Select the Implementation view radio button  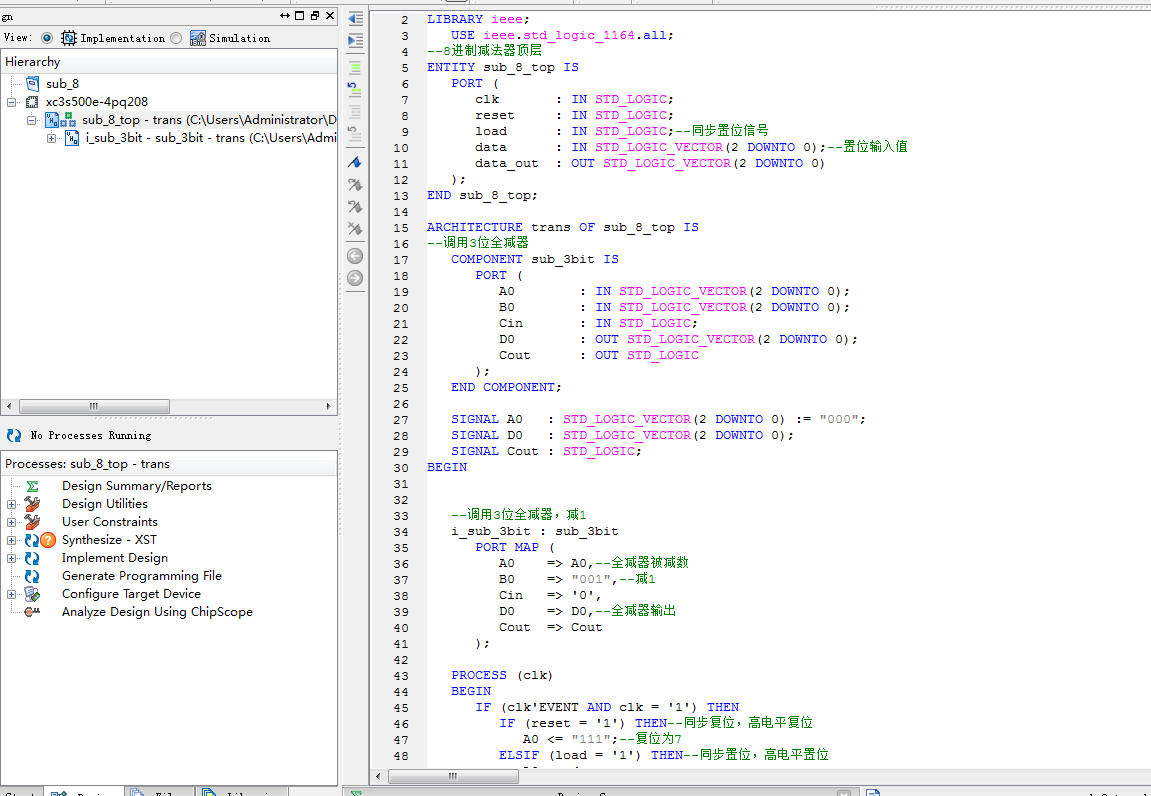coord(47,38)
